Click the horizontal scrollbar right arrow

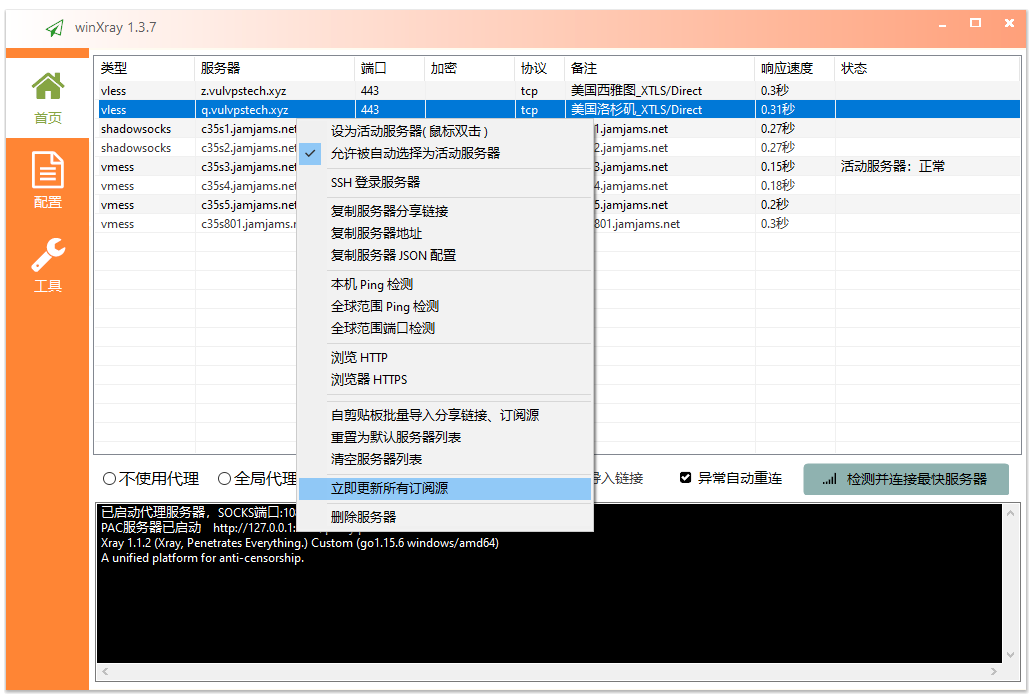coord(994,672)
